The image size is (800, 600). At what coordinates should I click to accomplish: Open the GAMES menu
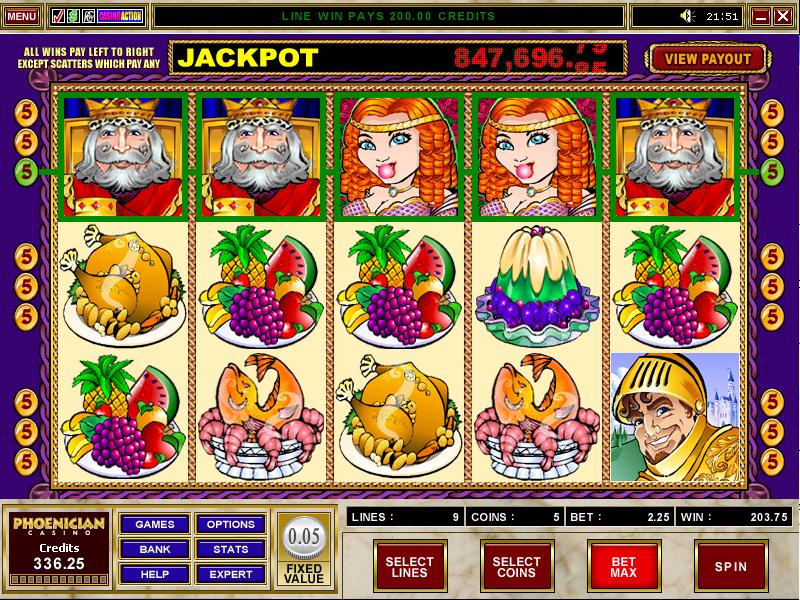tap(155, 524)
